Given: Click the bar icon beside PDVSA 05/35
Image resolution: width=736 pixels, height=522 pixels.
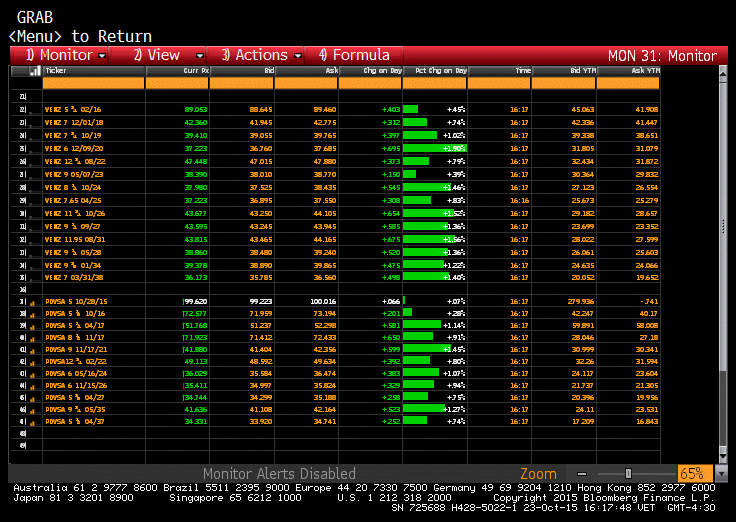Looking at the screenshot, I should [32, 411].
